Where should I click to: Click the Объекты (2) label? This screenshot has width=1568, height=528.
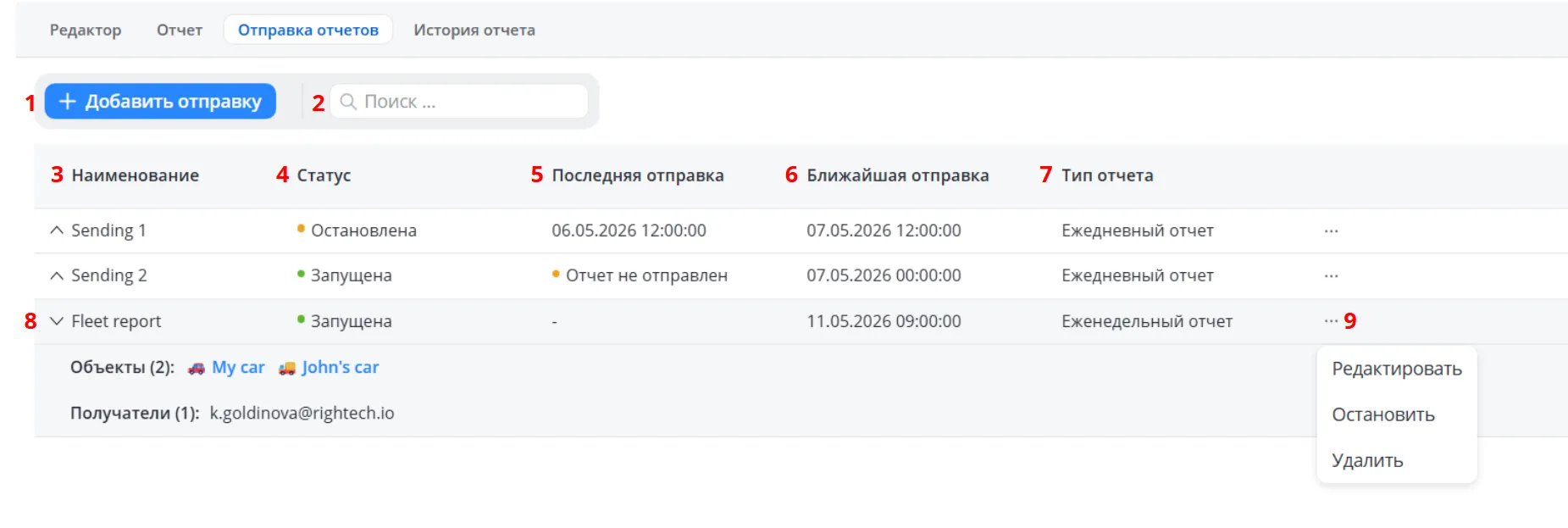(122, 367)
